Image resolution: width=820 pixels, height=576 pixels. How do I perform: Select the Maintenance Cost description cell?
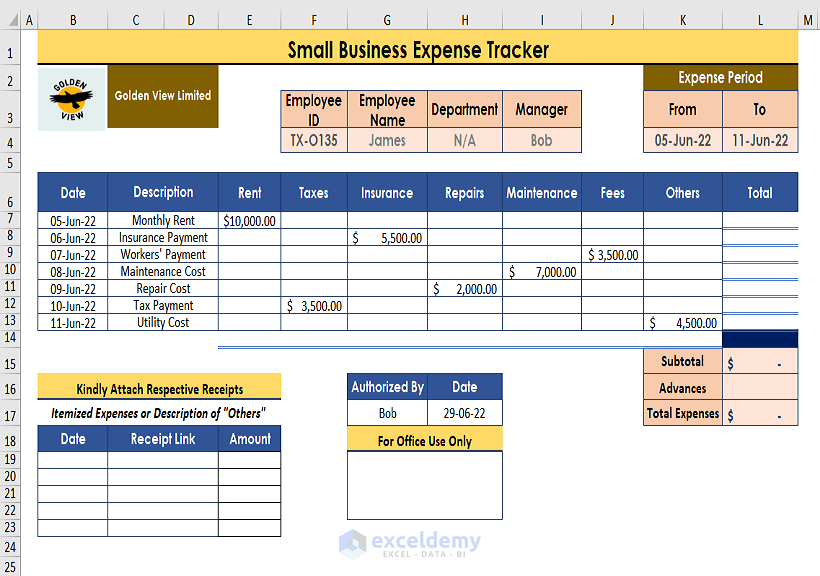pos(163,272)
